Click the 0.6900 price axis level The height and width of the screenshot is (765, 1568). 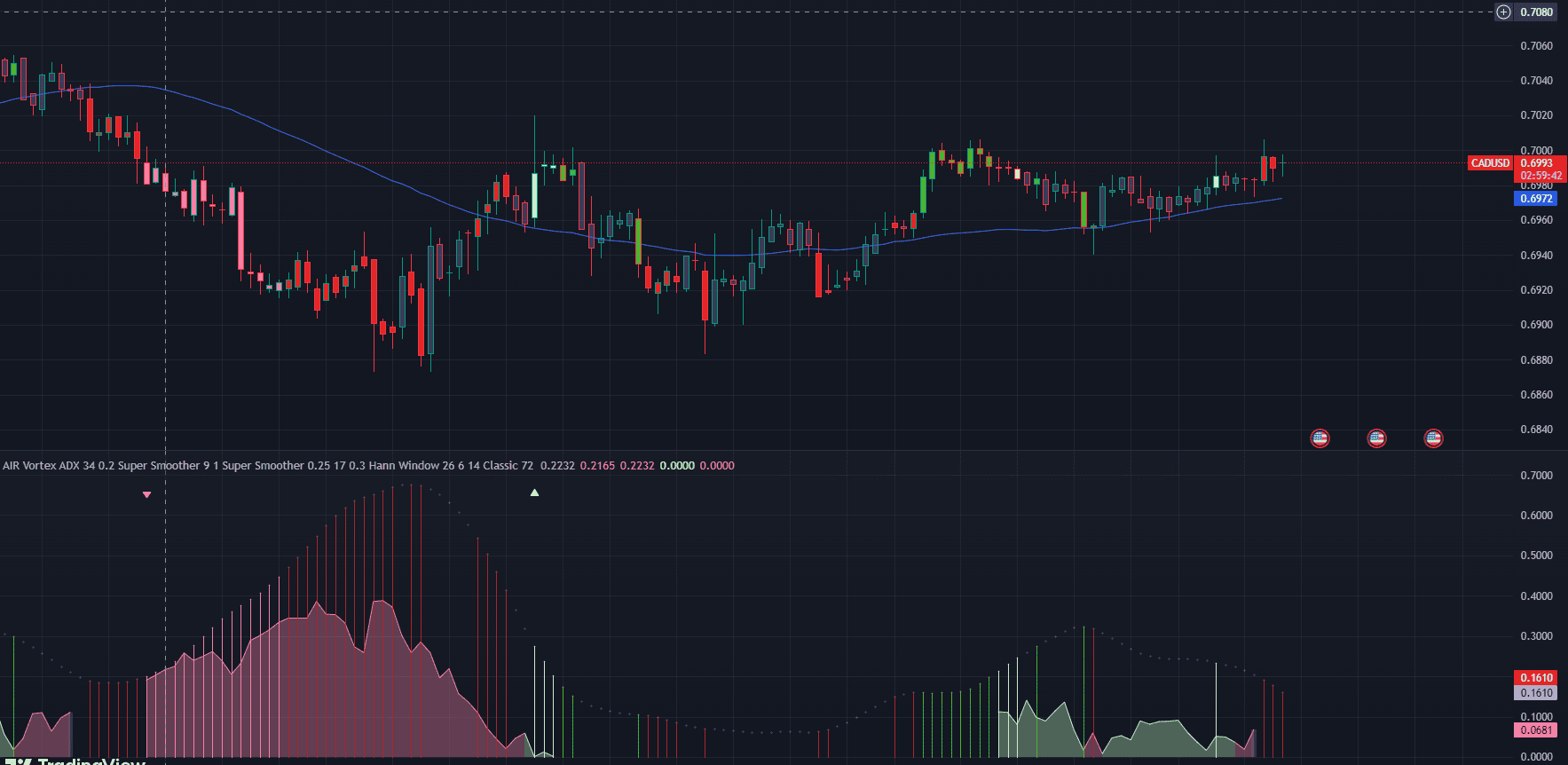pos(1536,325)
